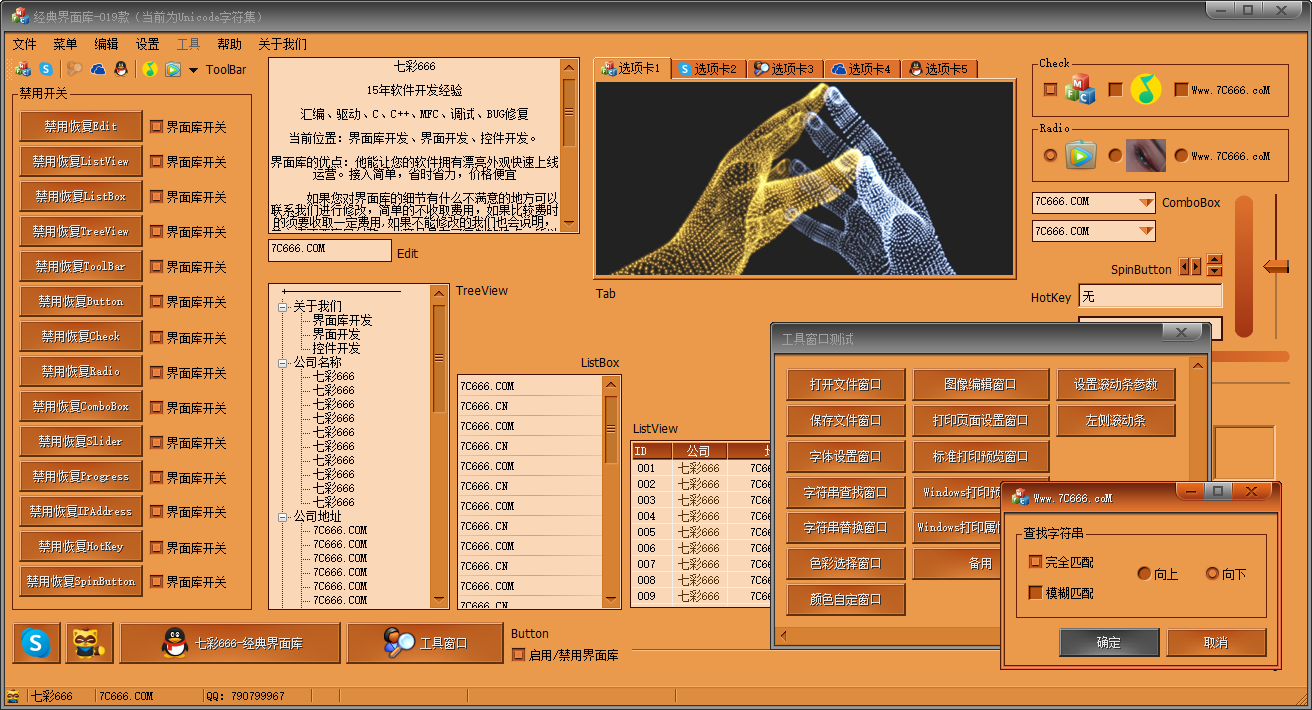Open the first 7C666.COM combo box
The width and height of the screenshot is (1312, 710).
(1146, 202)
